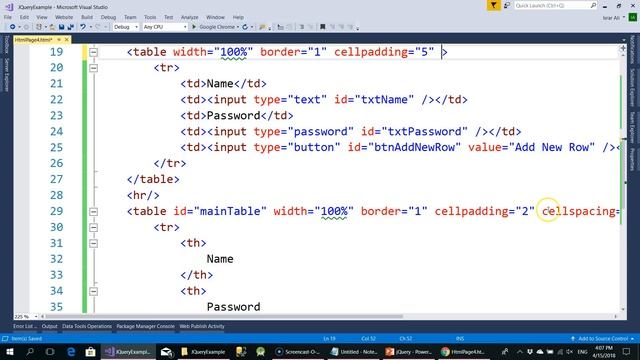Open the Data Tools Operations tab
This screenshot has height=360, width=640.
87,326
